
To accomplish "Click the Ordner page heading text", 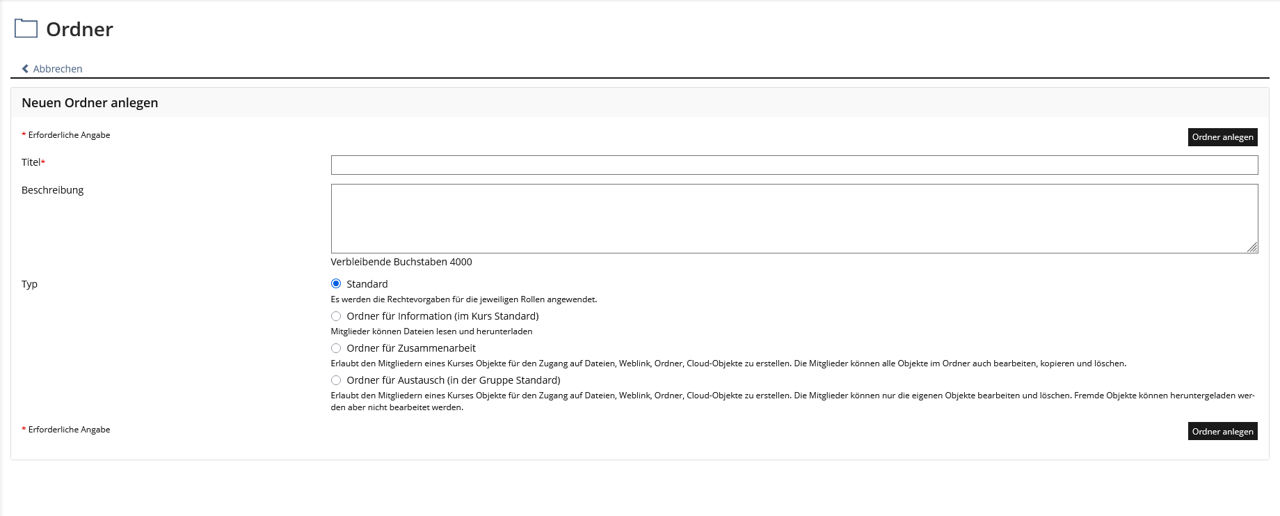I will tap(79, 30).
